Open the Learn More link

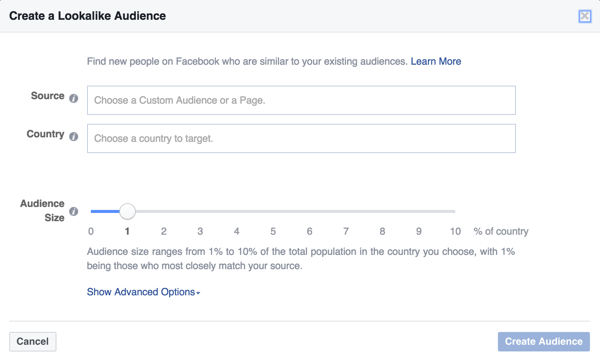coord(436,61)
